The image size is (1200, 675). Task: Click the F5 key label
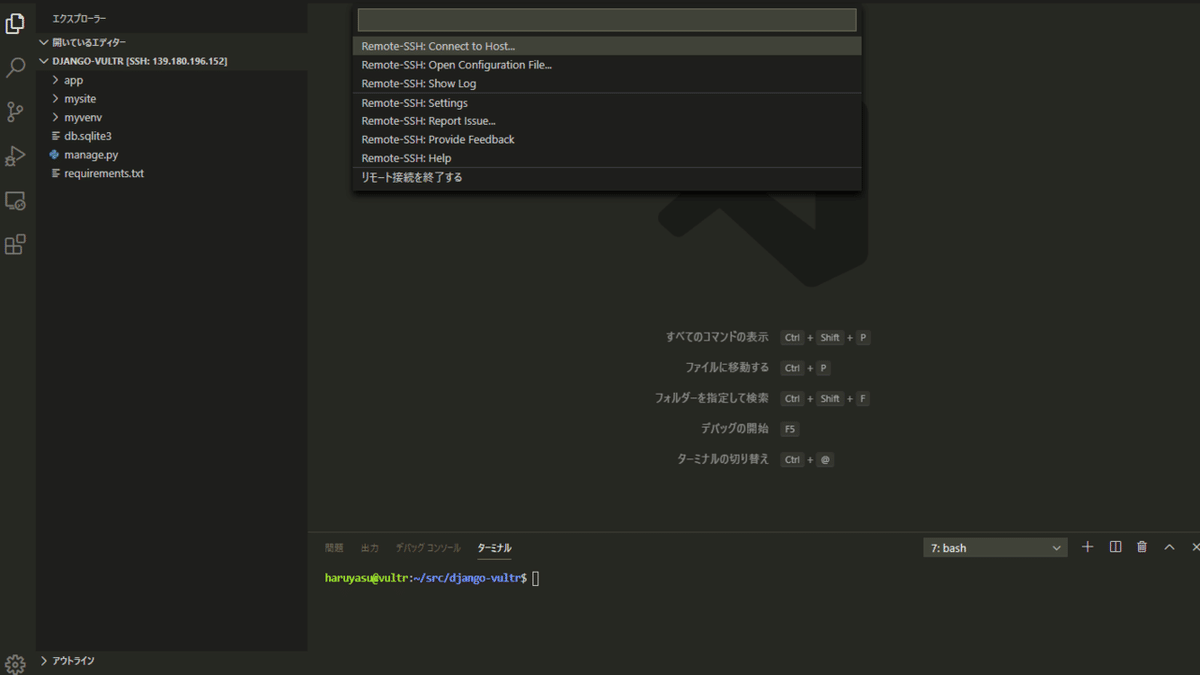tap(790, 429)
